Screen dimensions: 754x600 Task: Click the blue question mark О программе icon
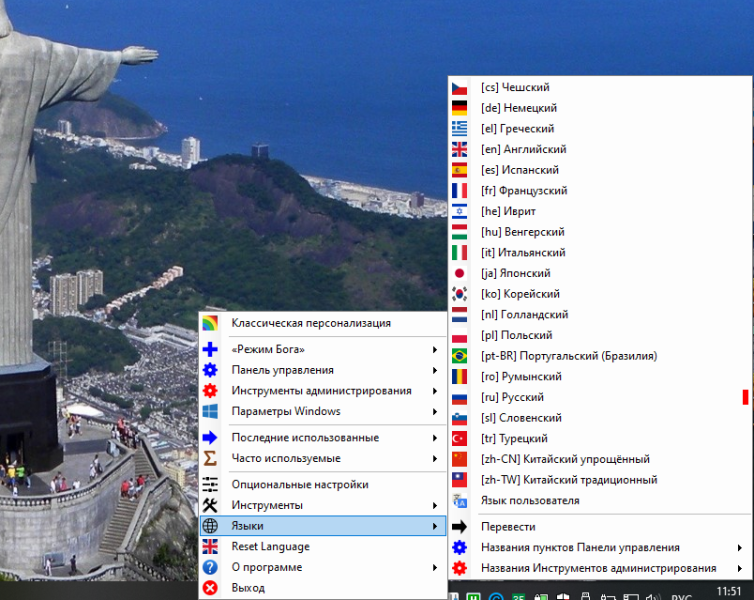tap(210, 567)
